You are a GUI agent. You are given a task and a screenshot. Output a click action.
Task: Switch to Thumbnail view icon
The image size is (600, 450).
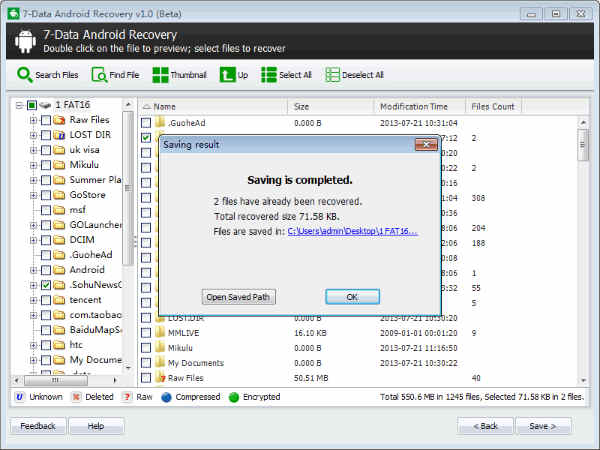[160, 75]
